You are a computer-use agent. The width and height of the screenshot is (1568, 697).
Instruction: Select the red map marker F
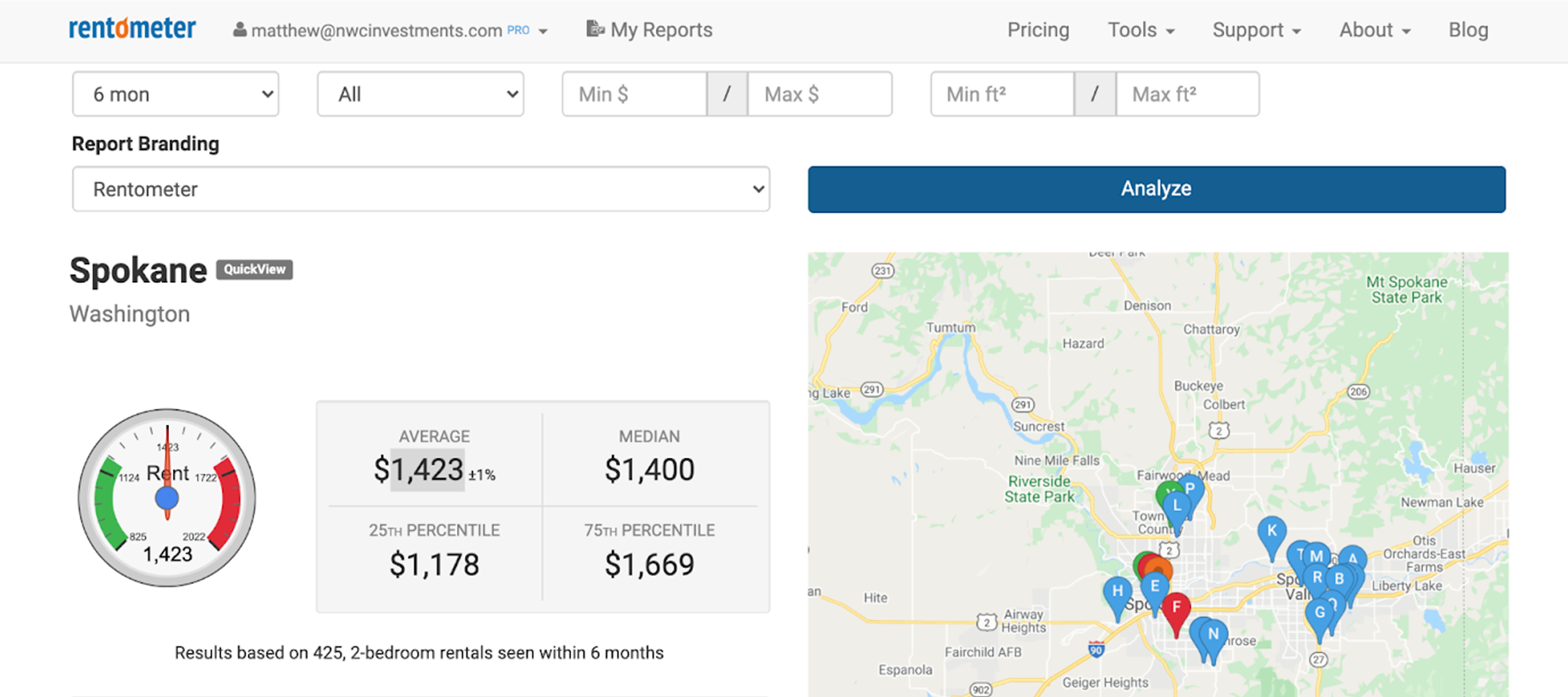click(1176, 613)
